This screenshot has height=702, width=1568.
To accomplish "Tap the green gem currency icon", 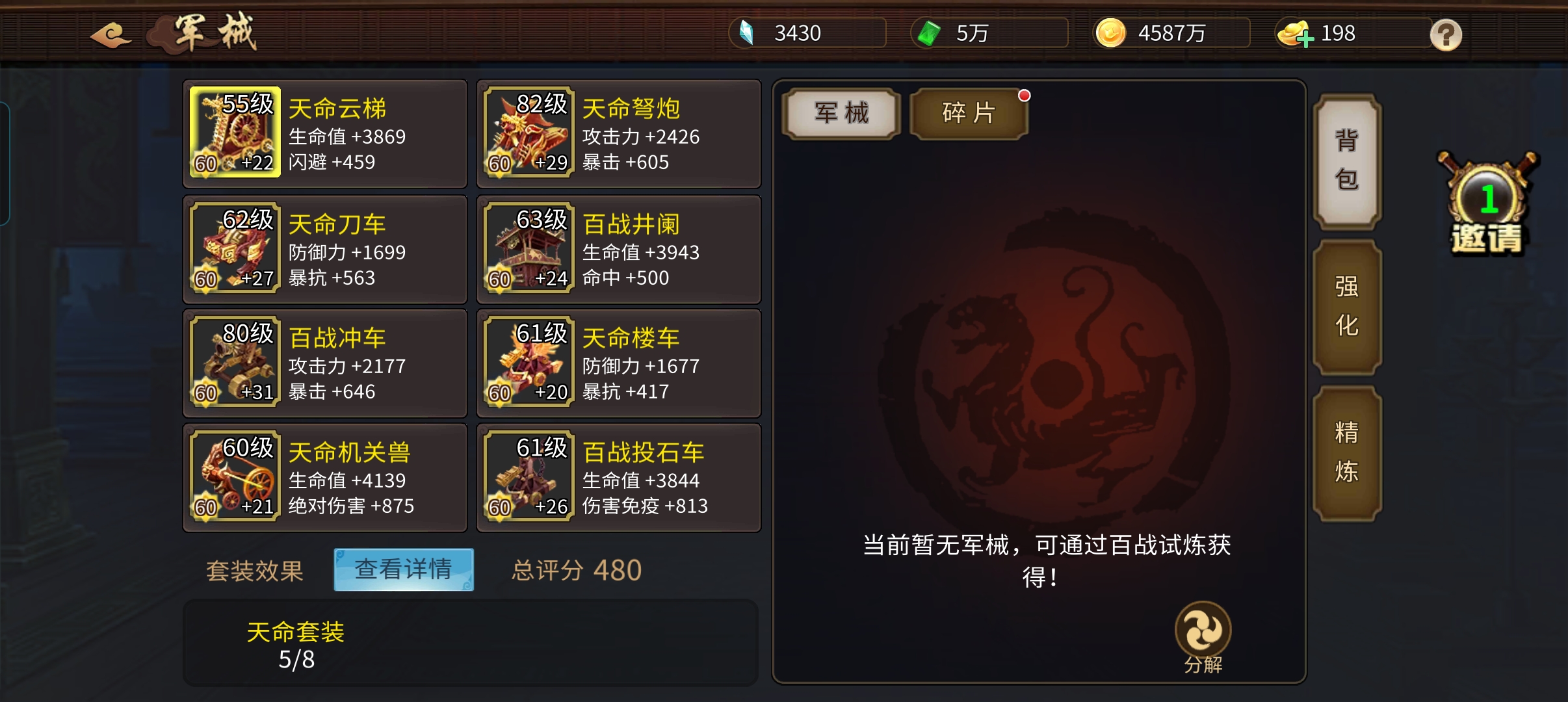I will coord(929,33).
